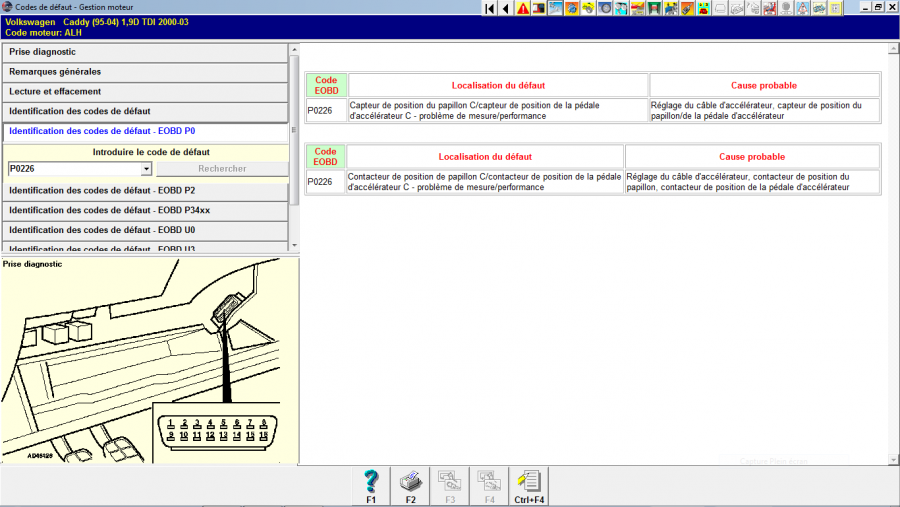Expand Identification des codes de défaut - EOBD U0
The height and width of the screenshot is (507, 900).
coord(145,230)
